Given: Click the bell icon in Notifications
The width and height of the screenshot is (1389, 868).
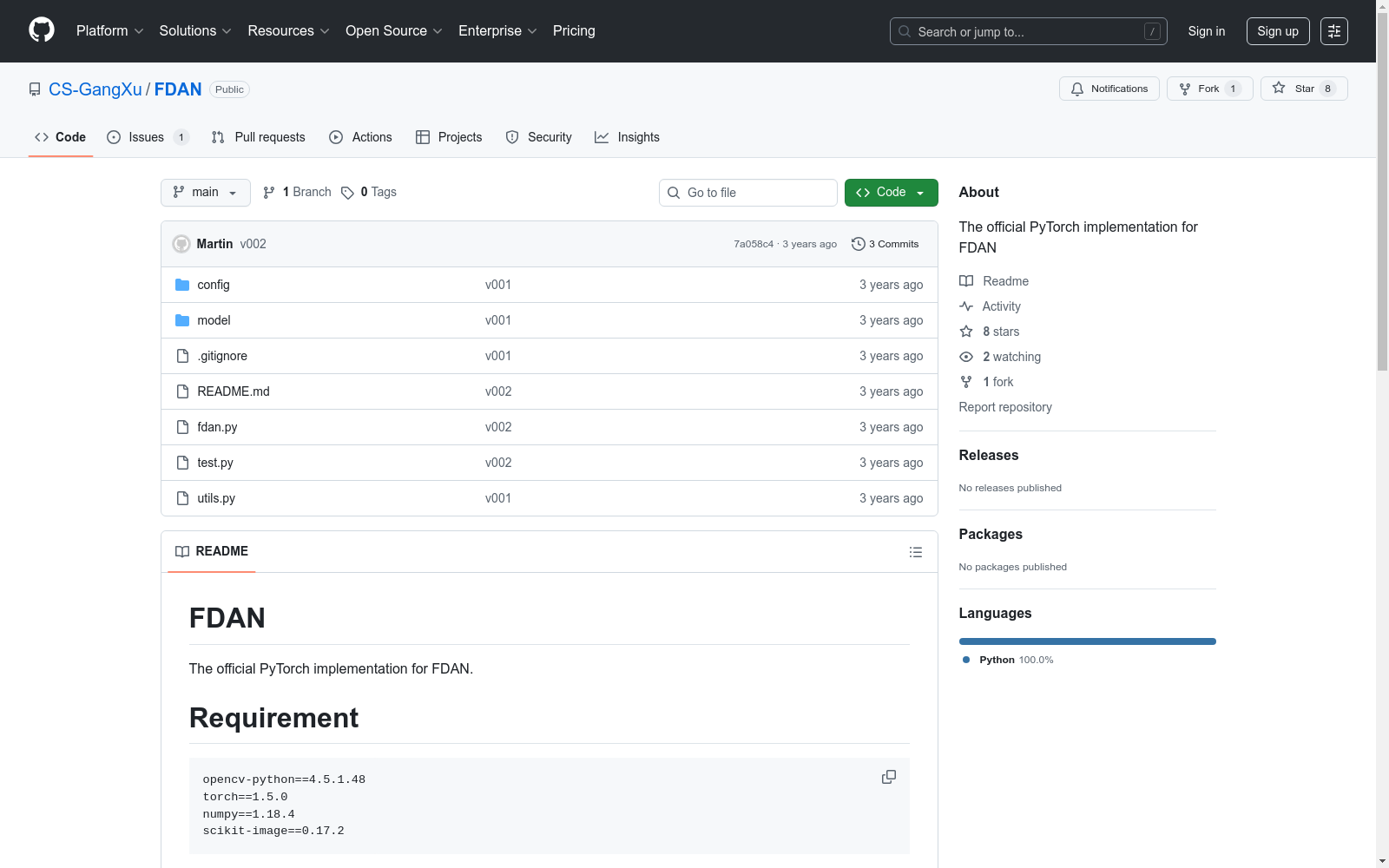Looking at the screenshot, I should 1077,89.
